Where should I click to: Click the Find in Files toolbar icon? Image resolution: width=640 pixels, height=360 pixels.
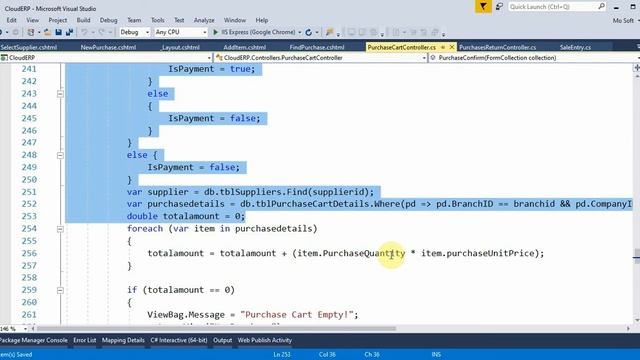pyautogui.click(x=329, y=32)
